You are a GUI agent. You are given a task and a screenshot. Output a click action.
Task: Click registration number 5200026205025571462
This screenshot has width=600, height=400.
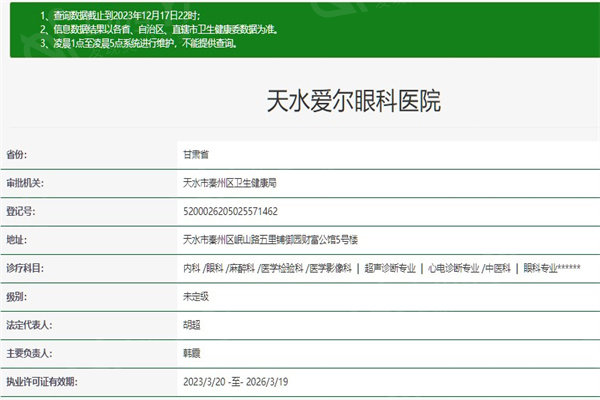point(230,211)
